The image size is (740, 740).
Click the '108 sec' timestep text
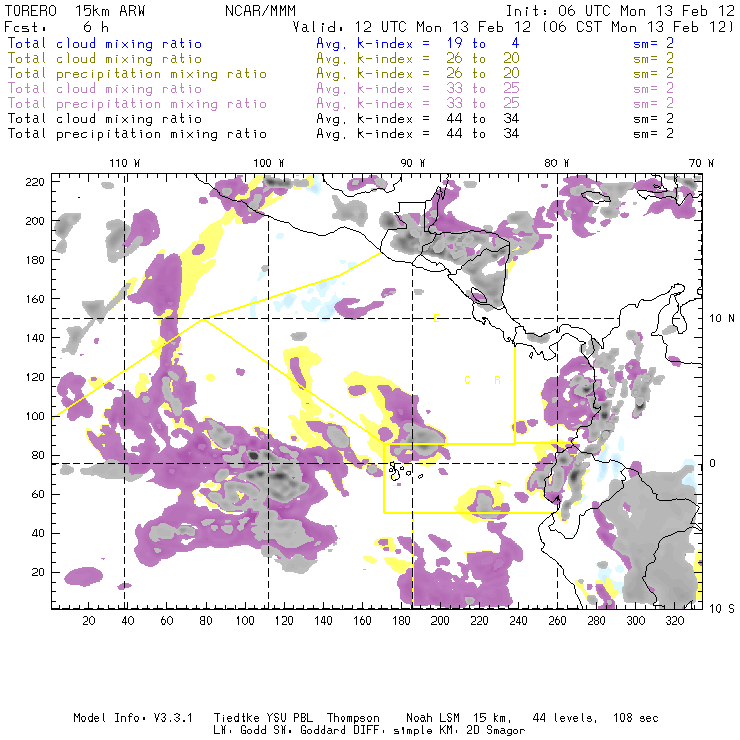click(x=636, y=718)
